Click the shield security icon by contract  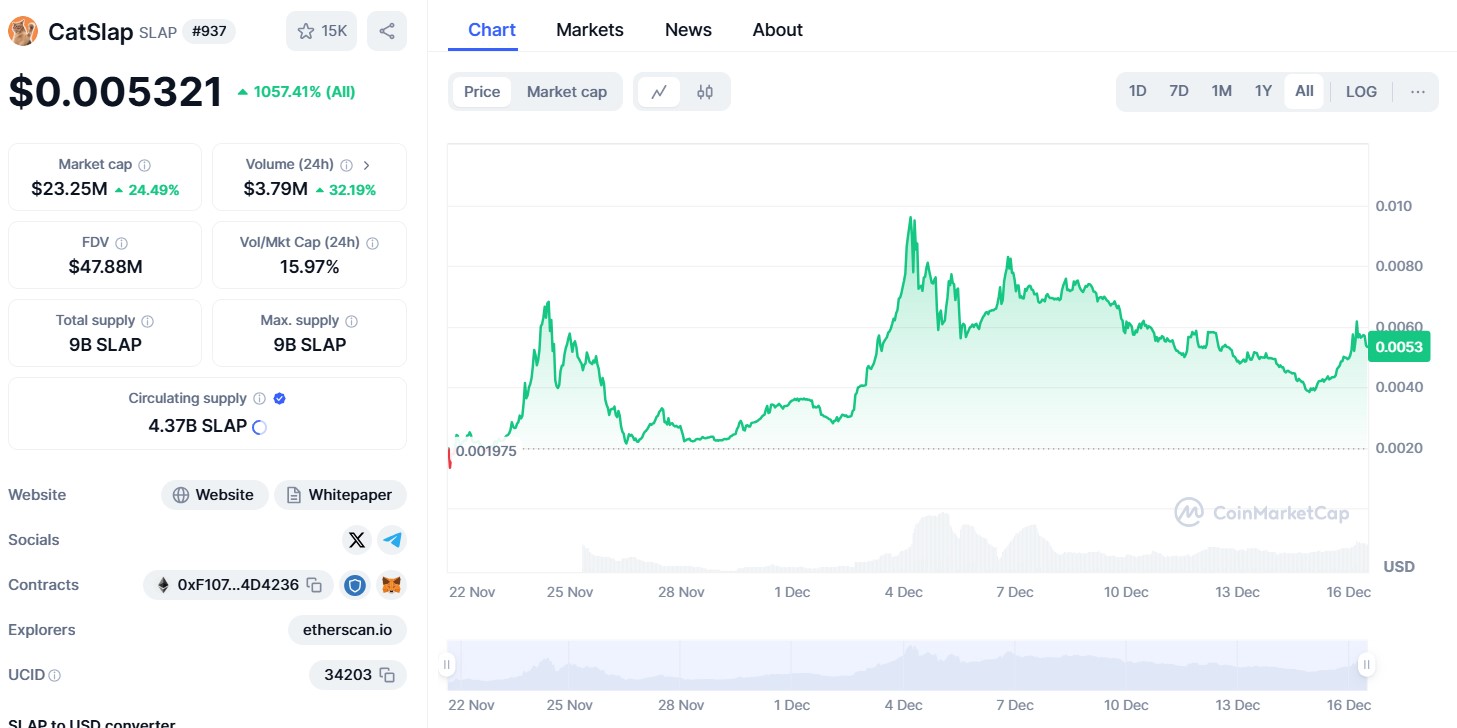tap(355, 585)
